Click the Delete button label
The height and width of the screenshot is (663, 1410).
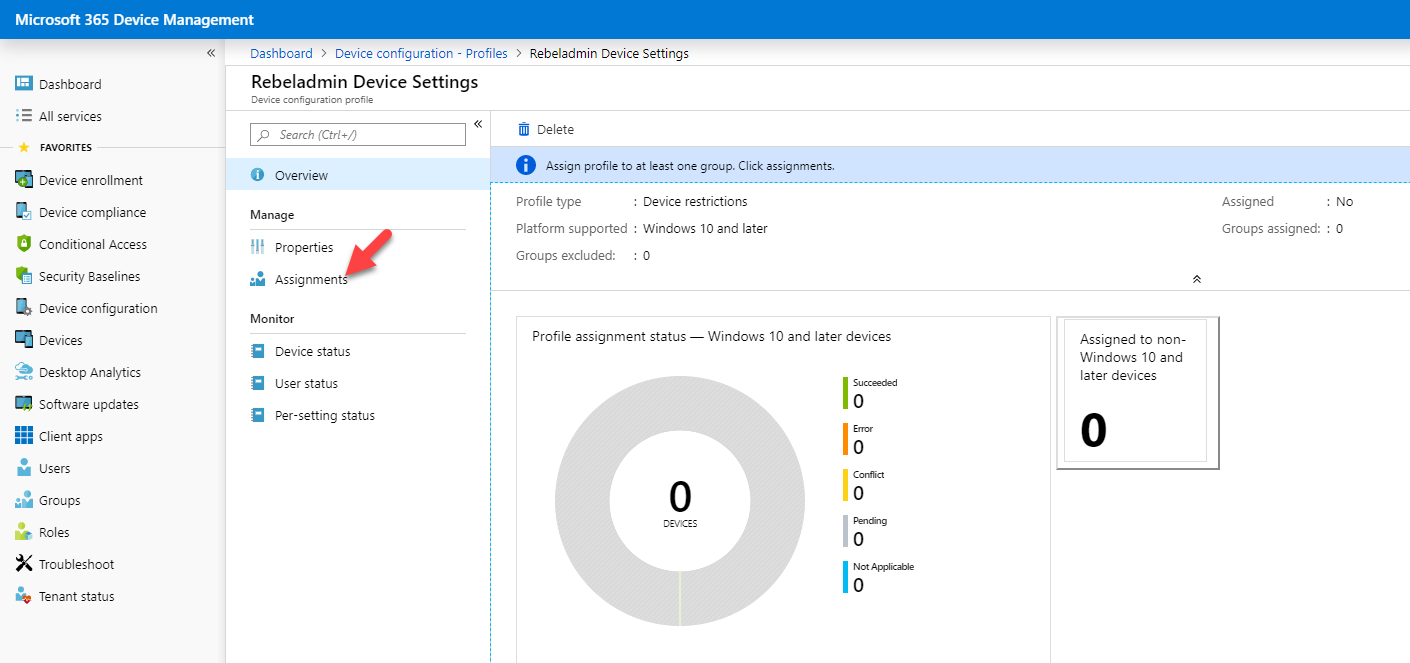tap(555, 129)
